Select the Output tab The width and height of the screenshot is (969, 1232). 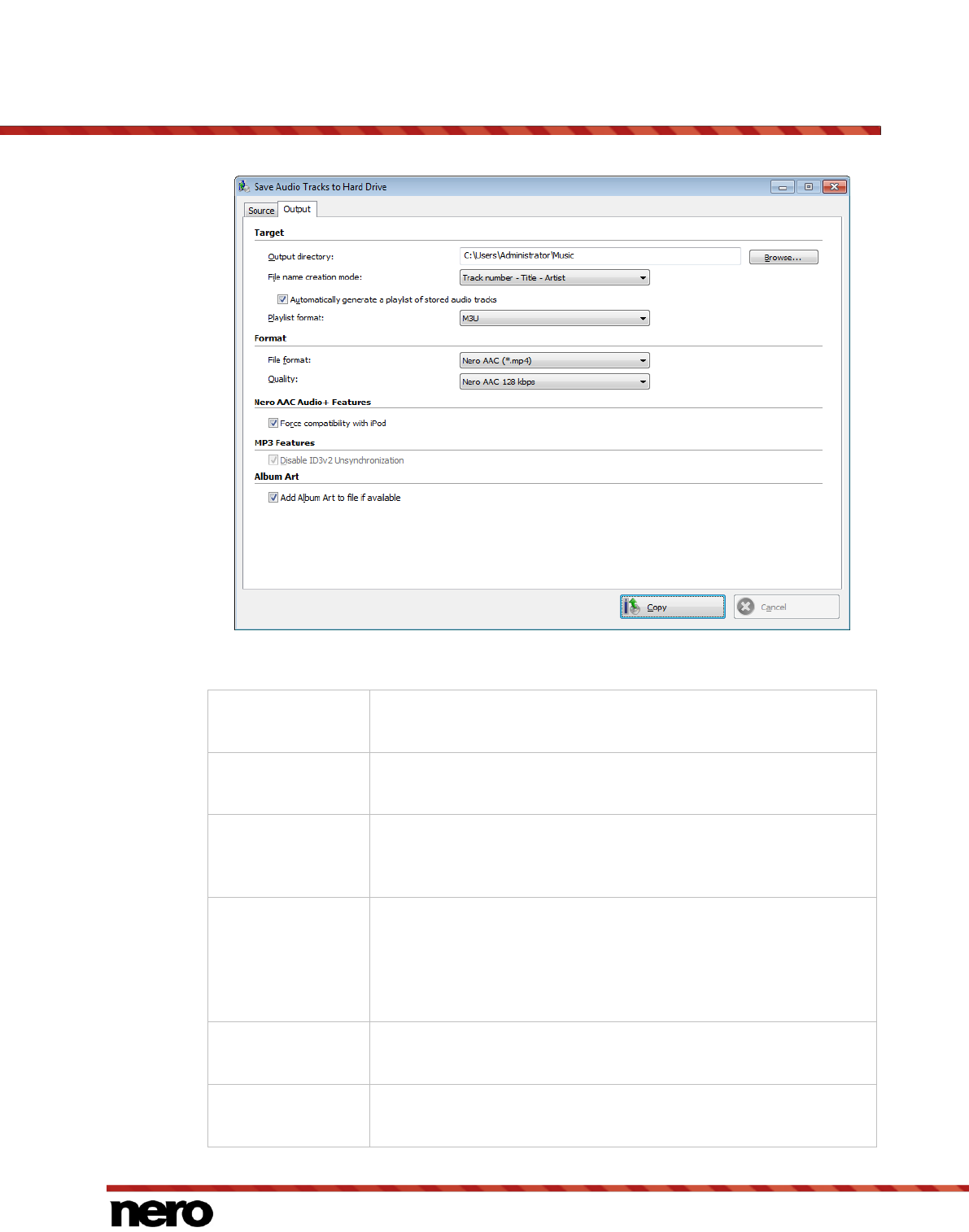[297, 209]
